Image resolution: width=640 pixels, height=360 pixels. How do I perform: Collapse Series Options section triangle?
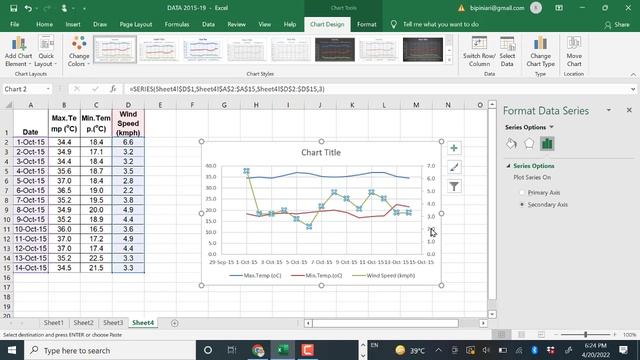tap(508, 166)
